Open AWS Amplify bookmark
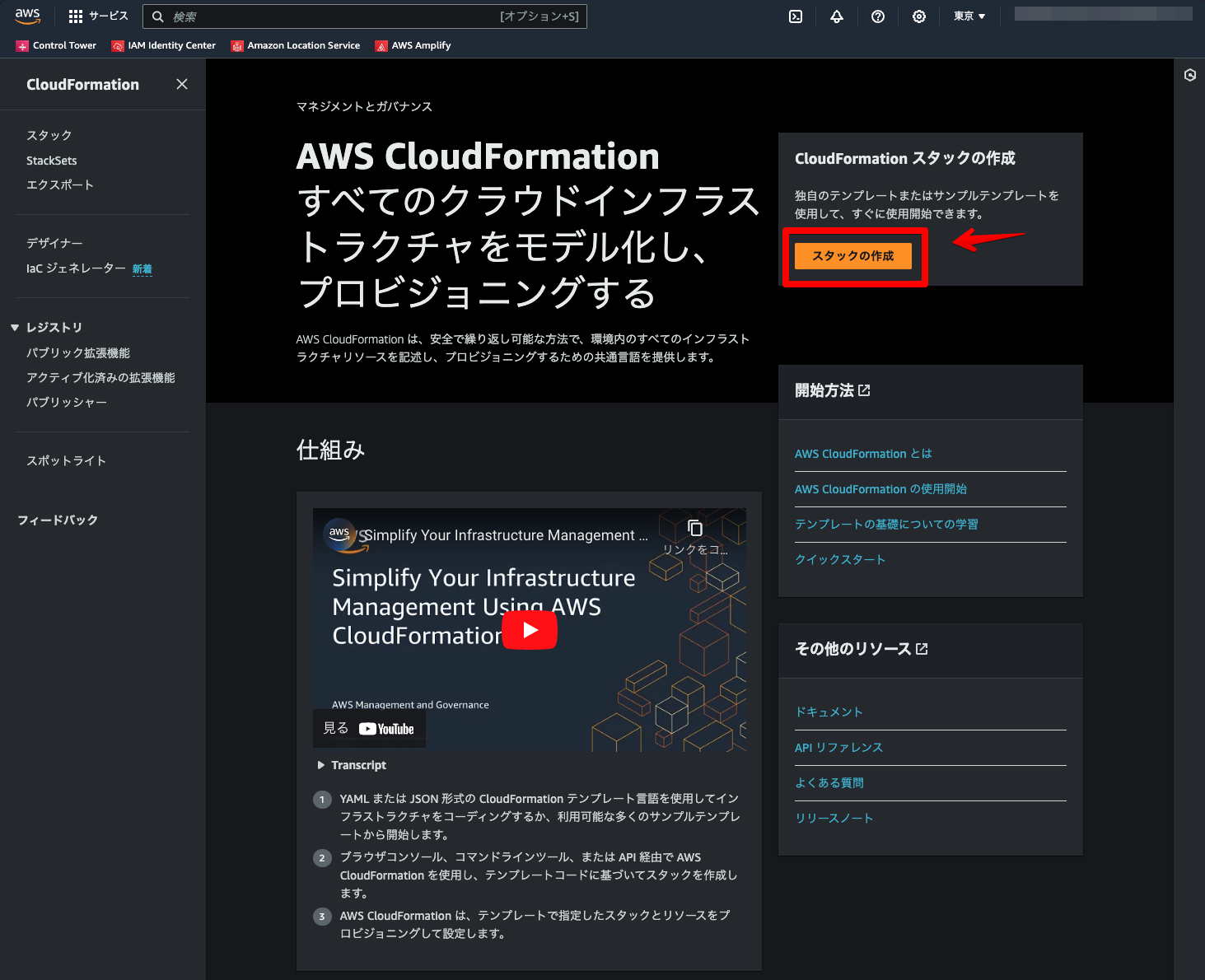 tap(413, 45)
